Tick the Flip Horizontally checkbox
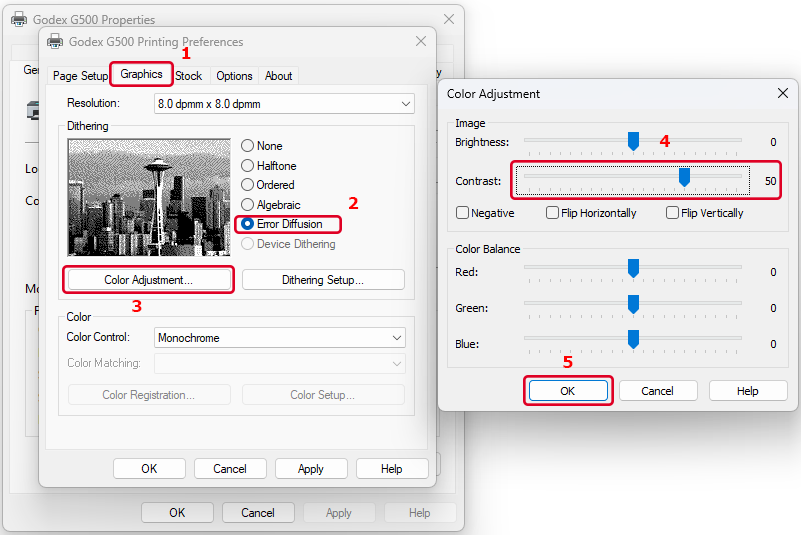Screen dimensions: 801x535 tap(552, 213)
